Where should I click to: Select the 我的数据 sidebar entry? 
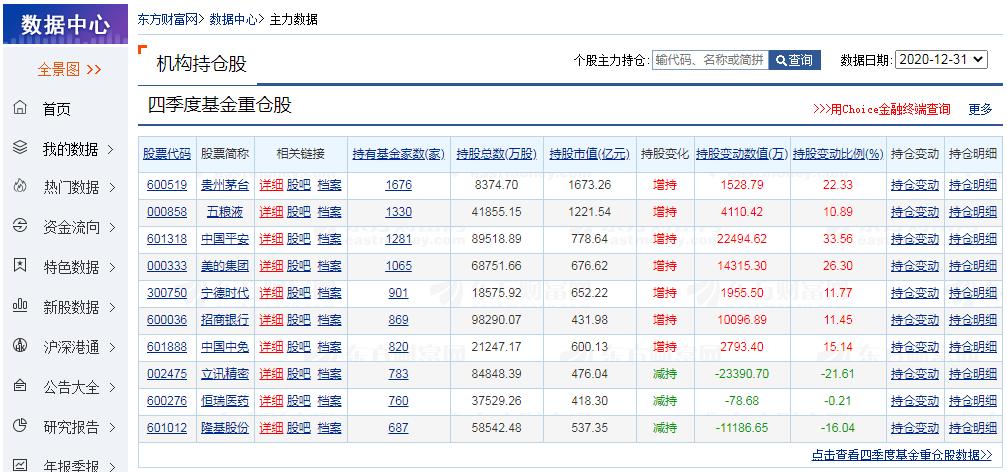point(71,149)
